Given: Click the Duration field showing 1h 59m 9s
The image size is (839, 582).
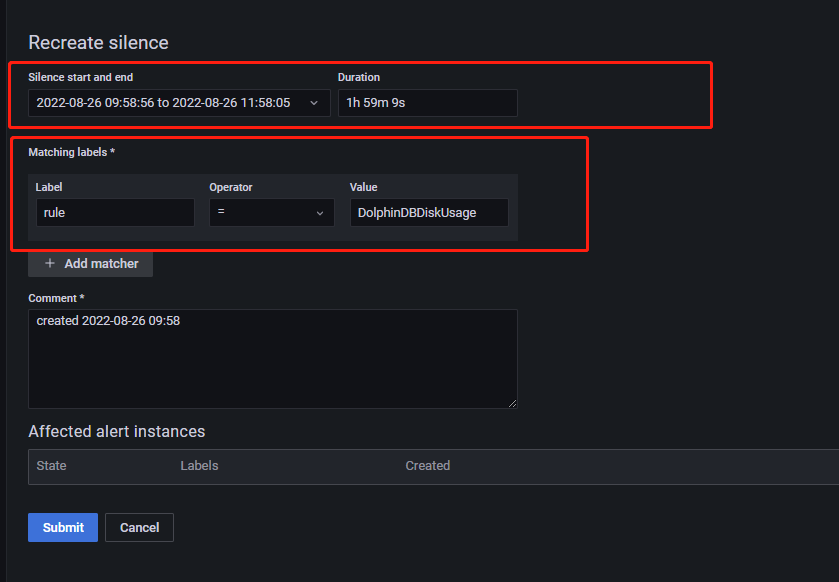Looking at the screenshot, I should click(427, 103).
